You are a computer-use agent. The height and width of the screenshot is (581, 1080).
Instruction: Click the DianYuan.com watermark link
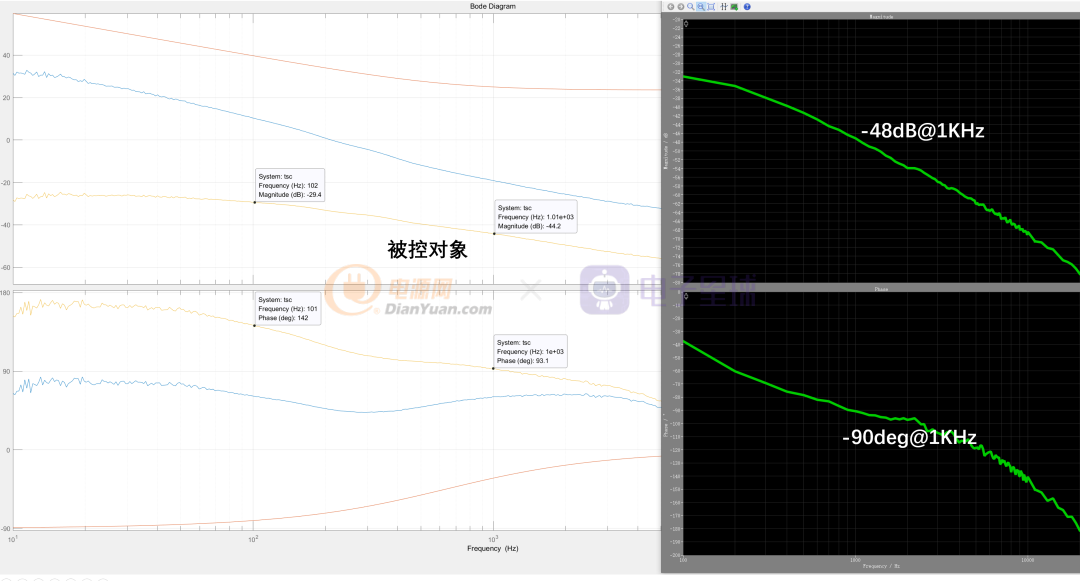(438, 310)
